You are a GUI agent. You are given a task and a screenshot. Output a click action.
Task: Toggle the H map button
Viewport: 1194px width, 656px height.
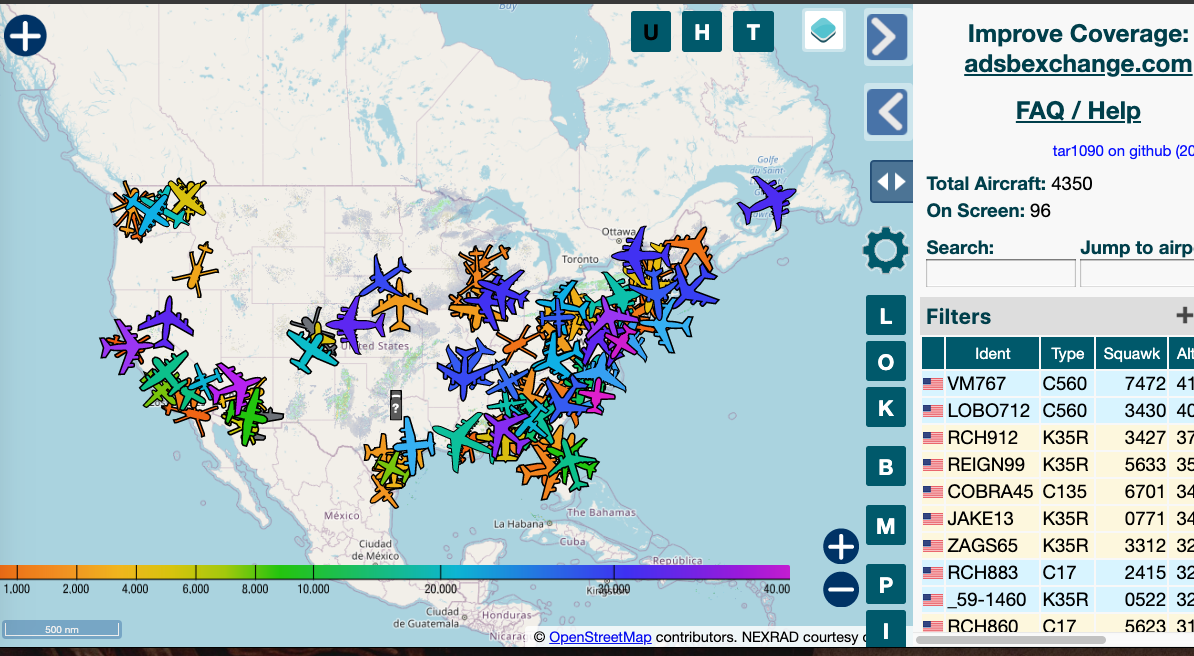point(702,32)
